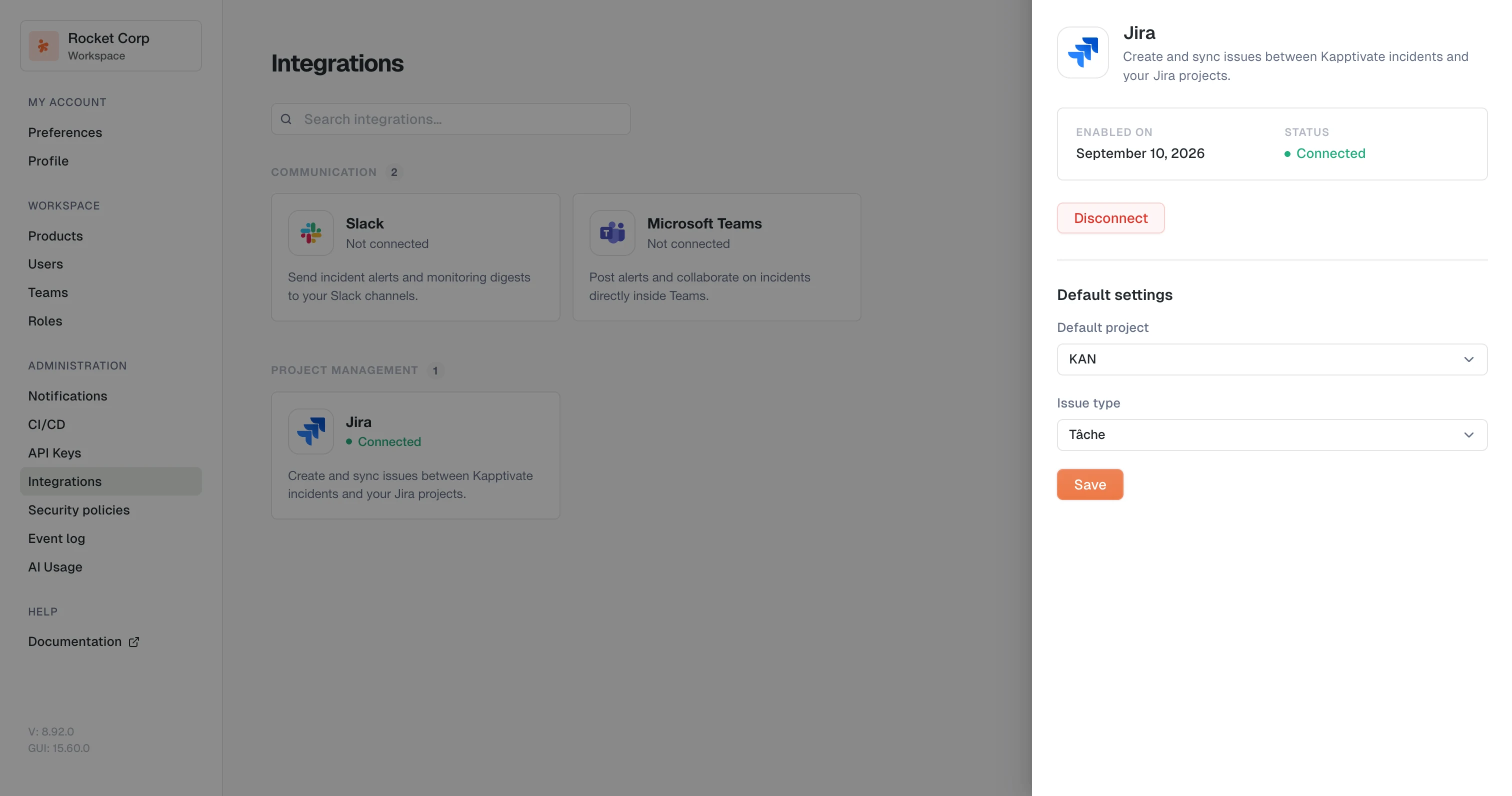Click the Not connected label under Slack
Viewport: 1512px width, 796px height.
click(387, 243)
